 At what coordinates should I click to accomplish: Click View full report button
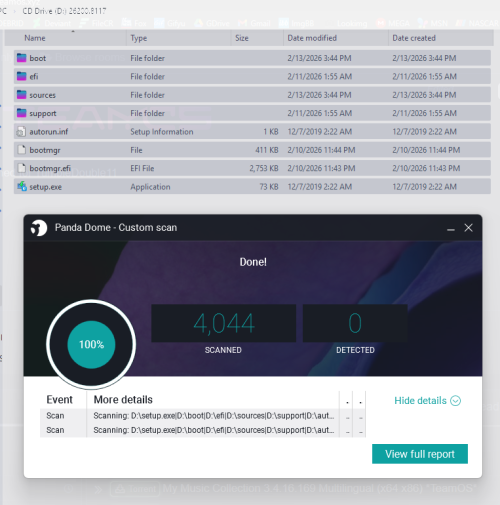[420, 454]
